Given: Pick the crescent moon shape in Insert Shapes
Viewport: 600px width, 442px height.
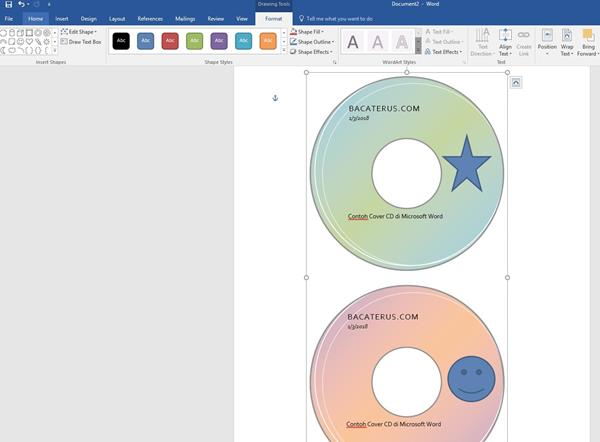Looking at the screenshot, I should (x=3, y=51).
